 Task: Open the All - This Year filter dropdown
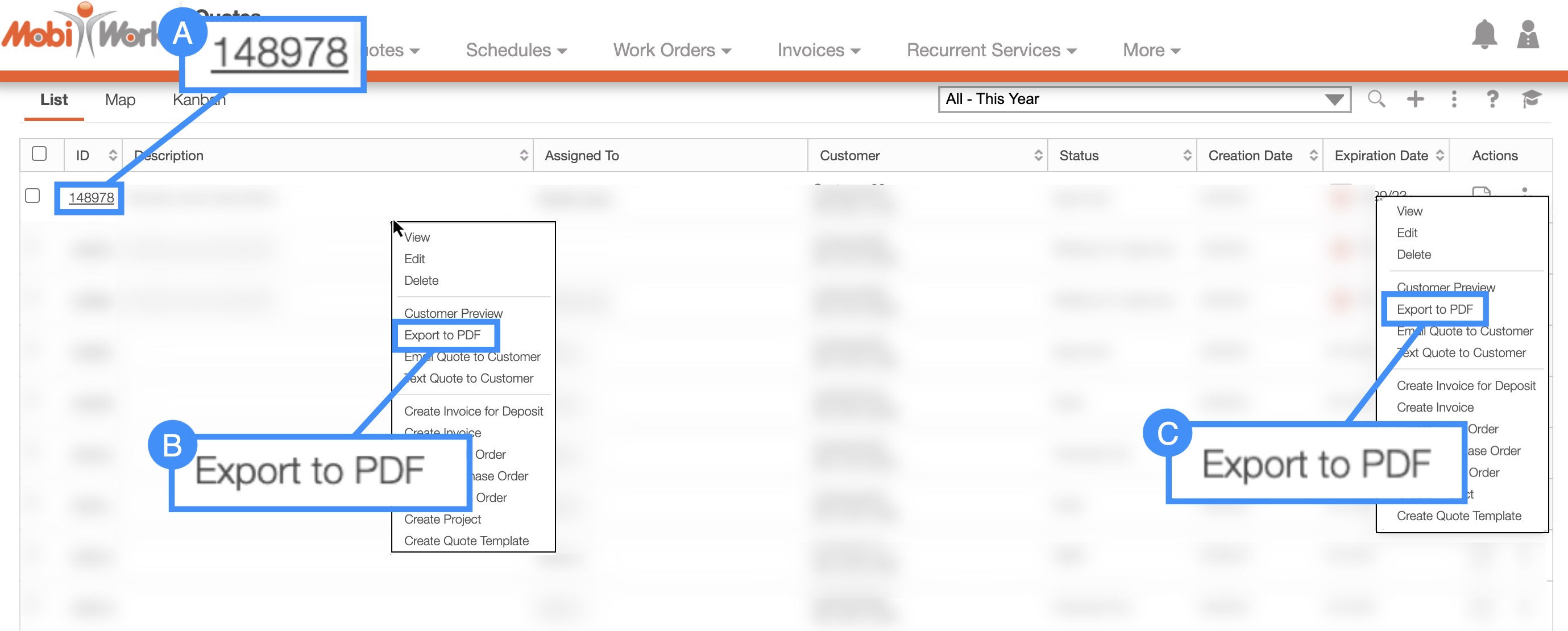[1144, 100]
